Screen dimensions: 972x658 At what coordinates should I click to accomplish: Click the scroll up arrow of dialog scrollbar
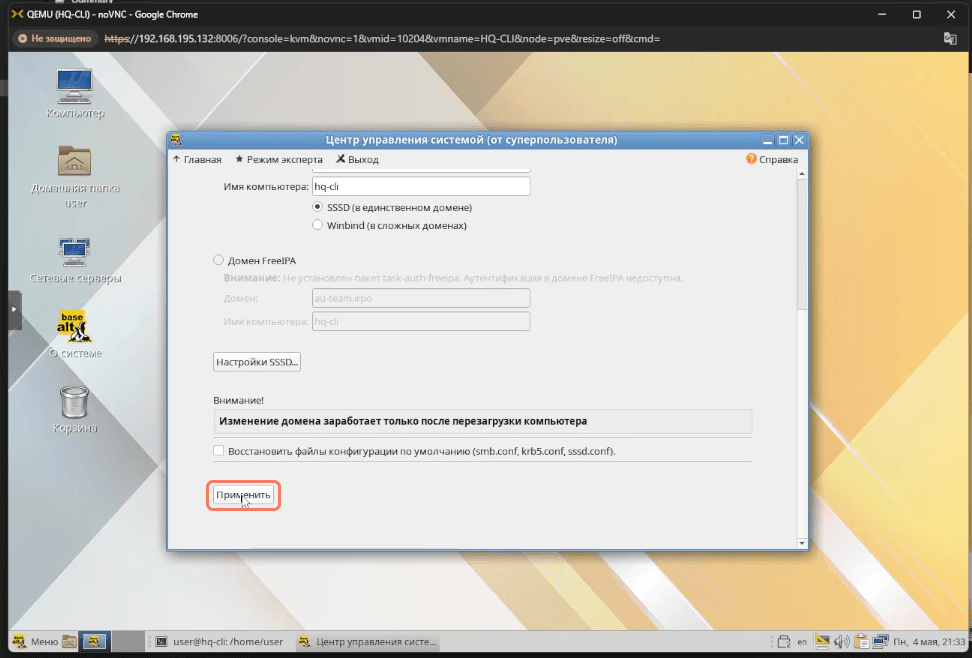click(802, 174)
